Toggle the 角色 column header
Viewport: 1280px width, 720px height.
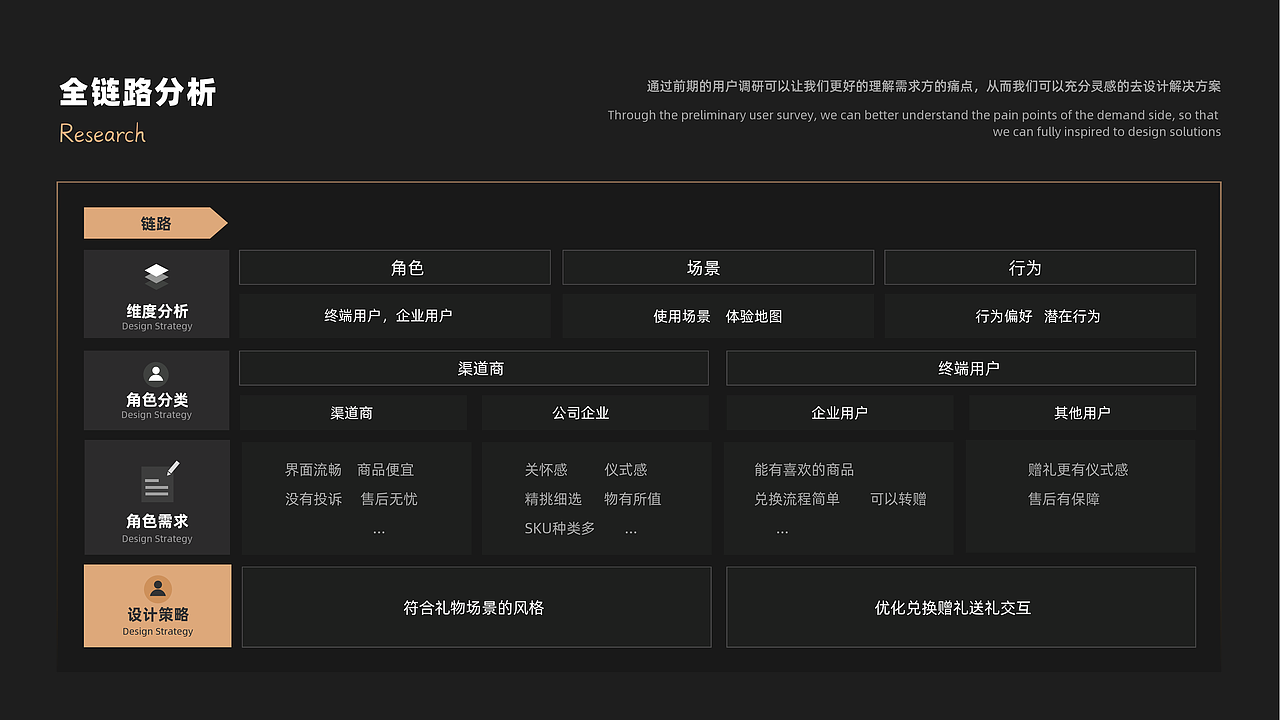[x=395, y=267]
